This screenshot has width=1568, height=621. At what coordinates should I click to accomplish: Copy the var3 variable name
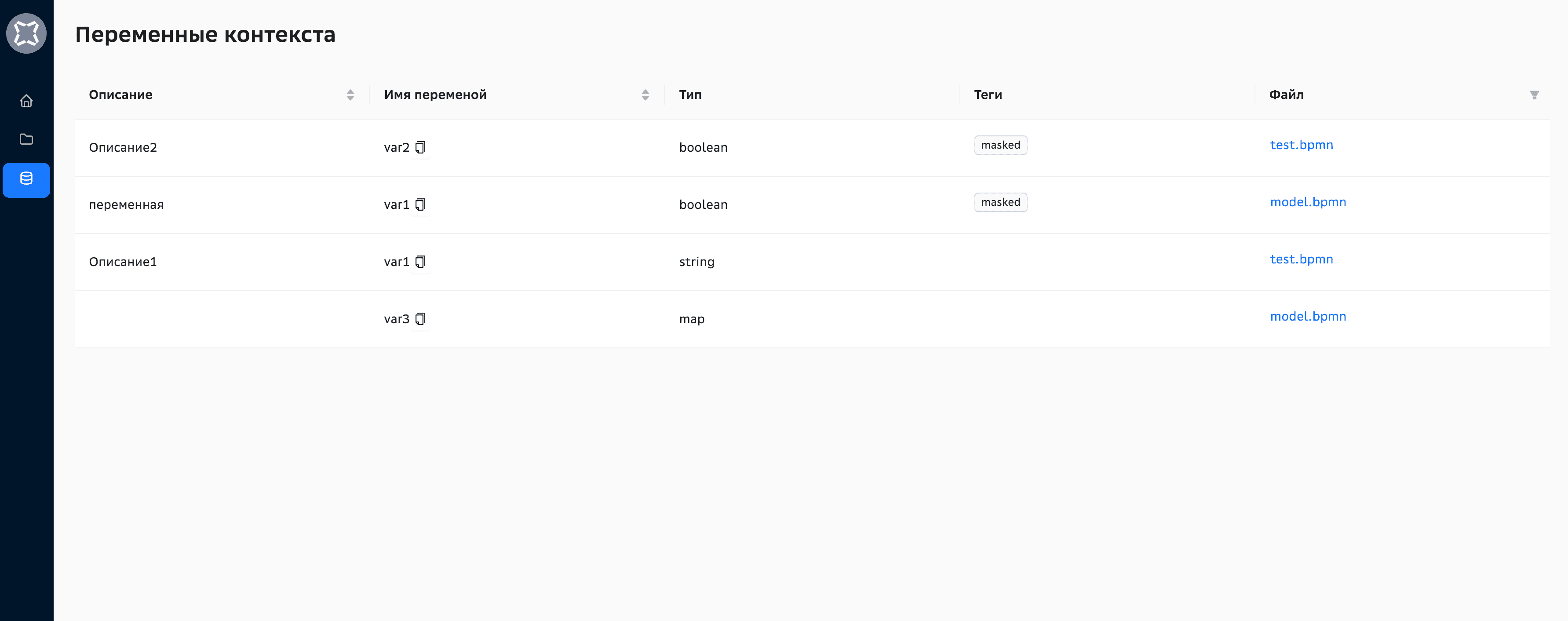click(x=421, y=319)
